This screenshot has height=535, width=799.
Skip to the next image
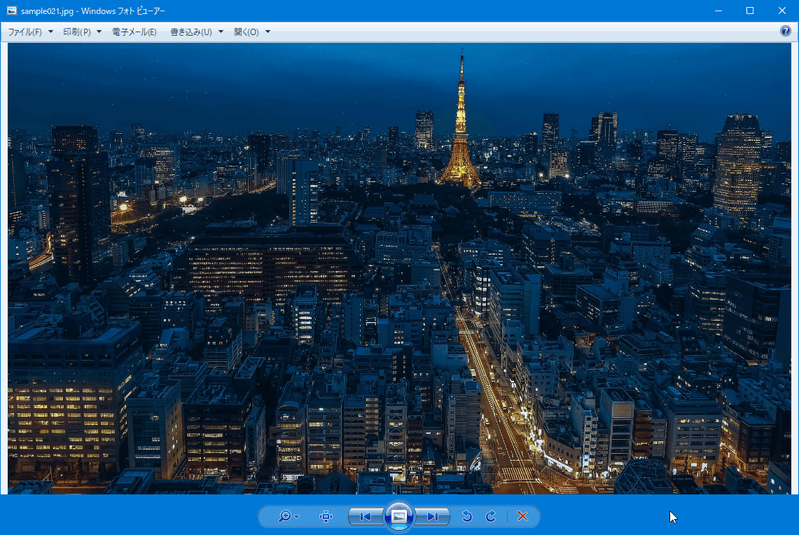click(x=432, y=517)
